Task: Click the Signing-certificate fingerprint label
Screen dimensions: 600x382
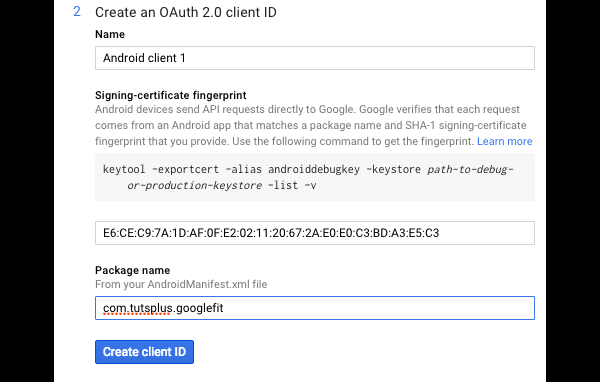Action: [171, 95]
